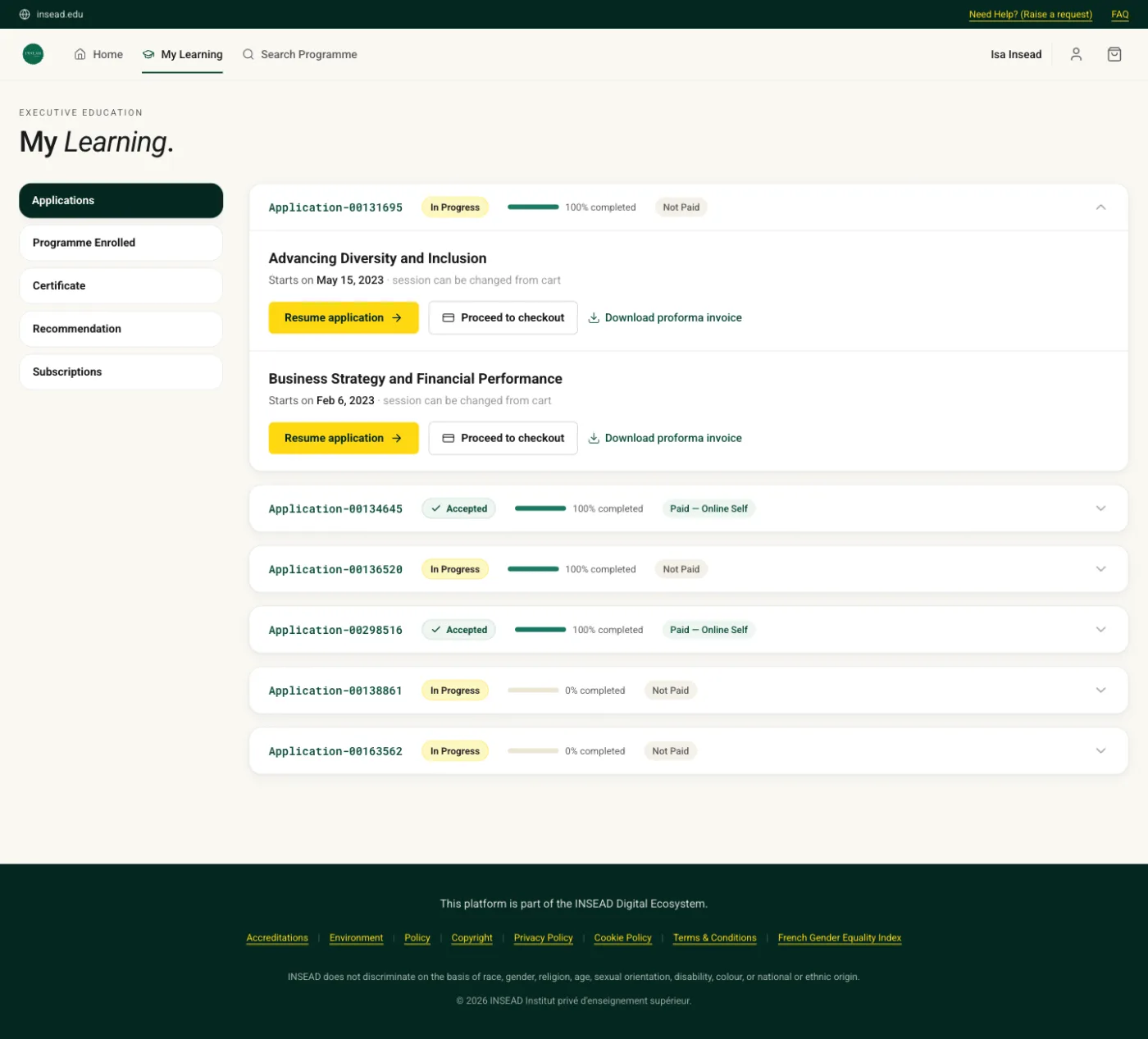Open Search Programme in the navigation
This screenshot has width=1148, height=1039.
tap(299, 54)
